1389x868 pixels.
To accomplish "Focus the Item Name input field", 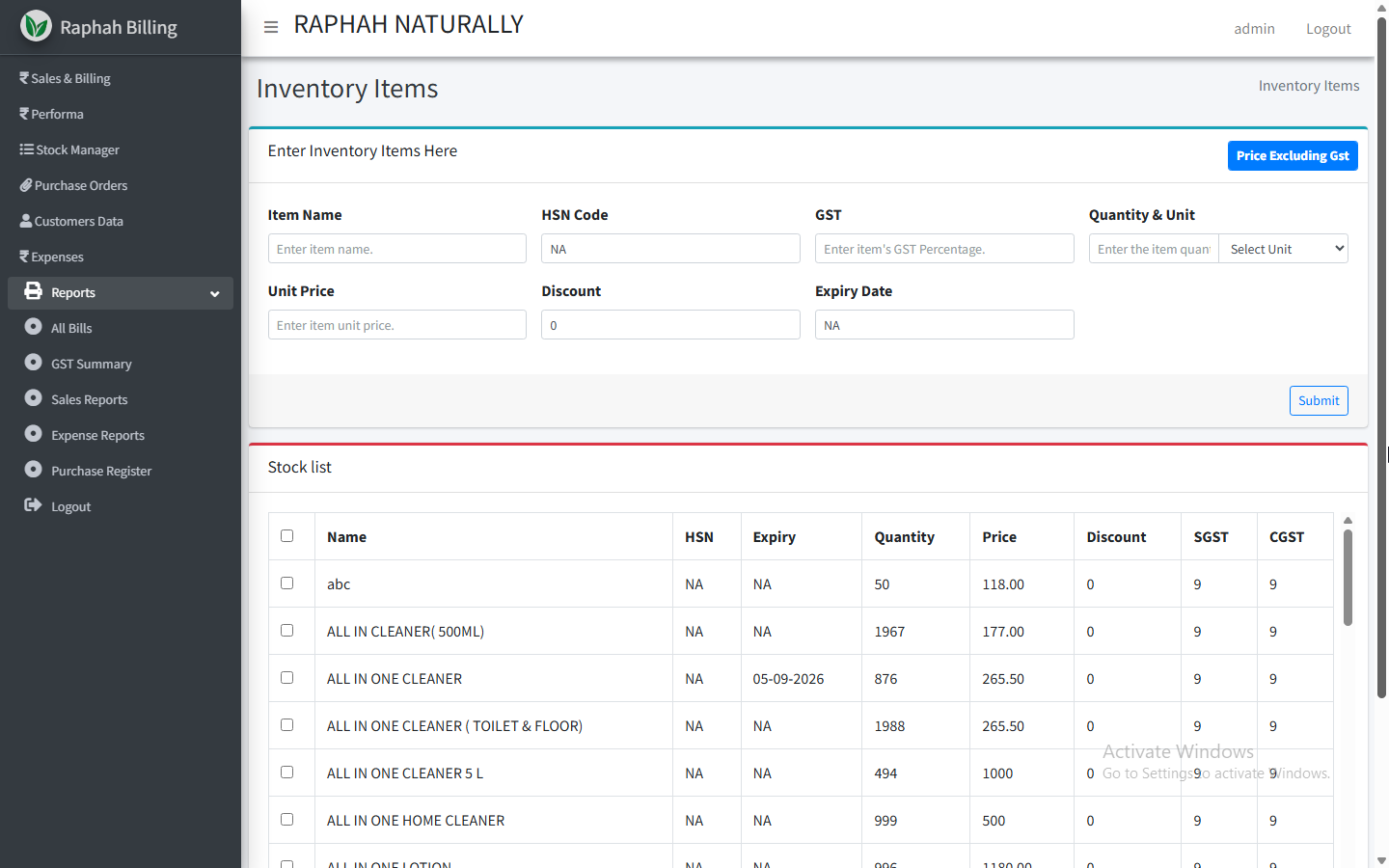I will coord(396,249).
